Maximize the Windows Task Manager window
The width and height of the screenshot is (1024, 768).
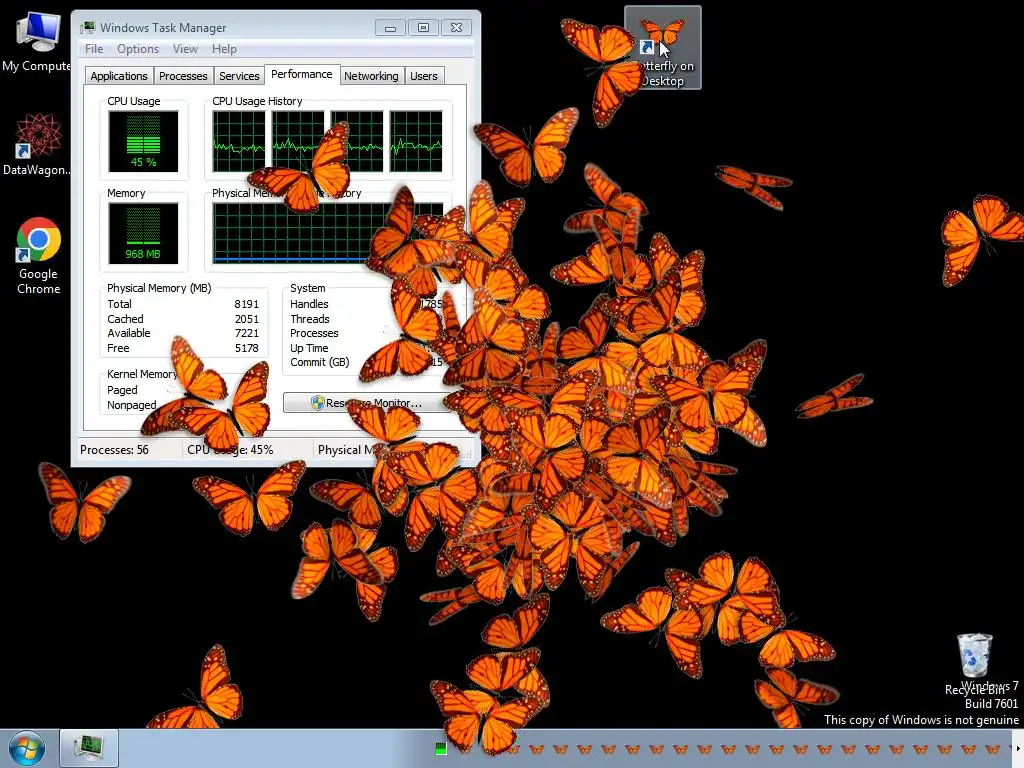[423, 27]
